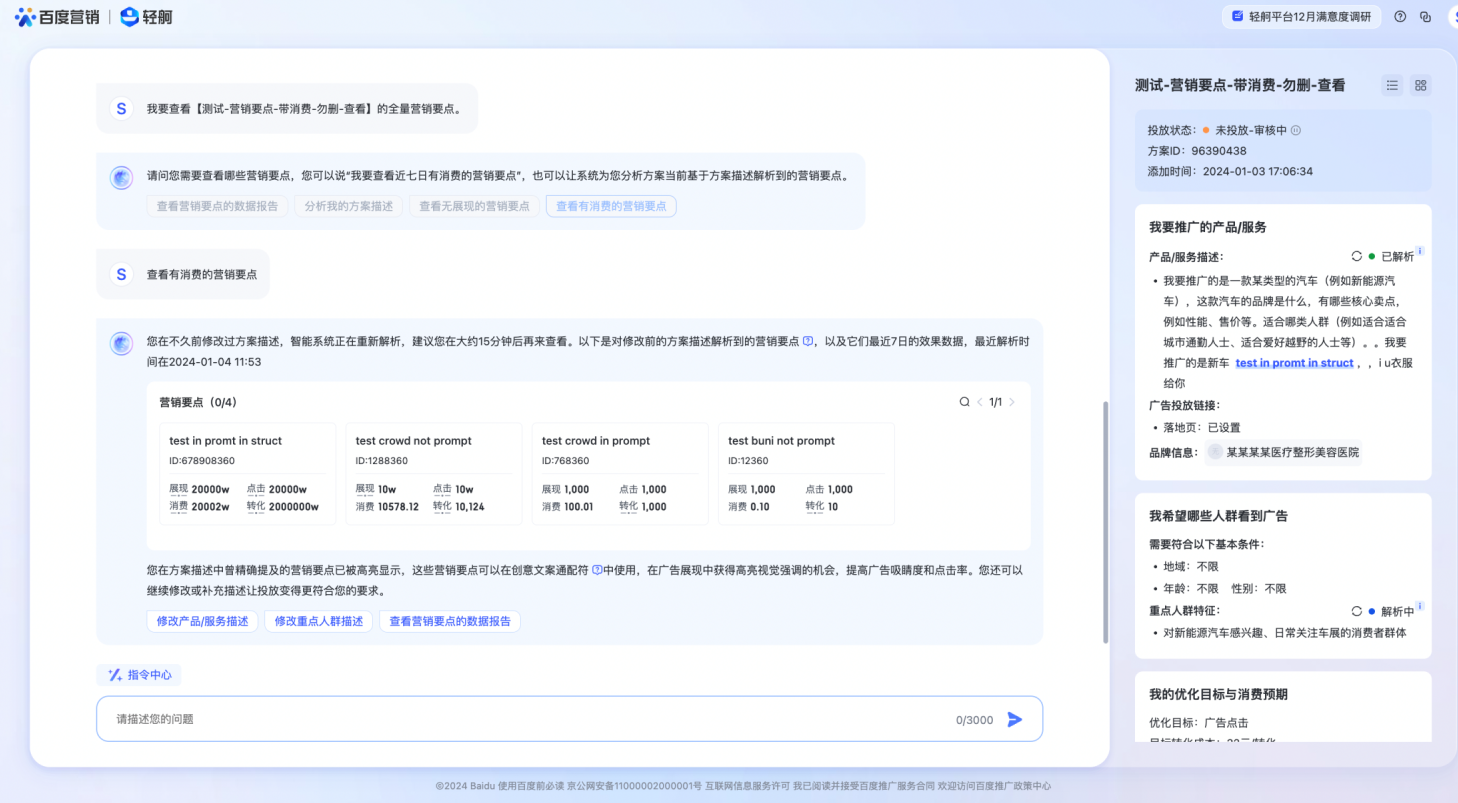This screenshot has width=1458, height=803.
Task: Click the 修改产品/服务描述 button
Action: pos(202,621)
